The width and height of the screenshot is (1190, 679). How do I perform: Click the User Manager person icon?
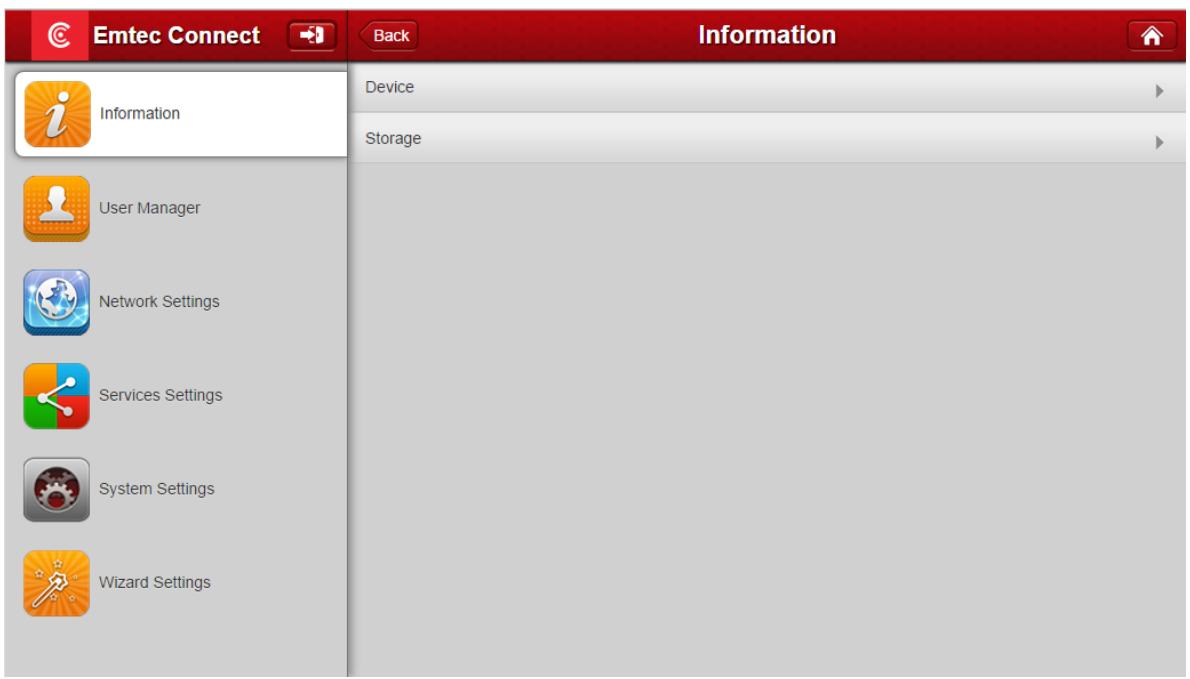(57, 209)
